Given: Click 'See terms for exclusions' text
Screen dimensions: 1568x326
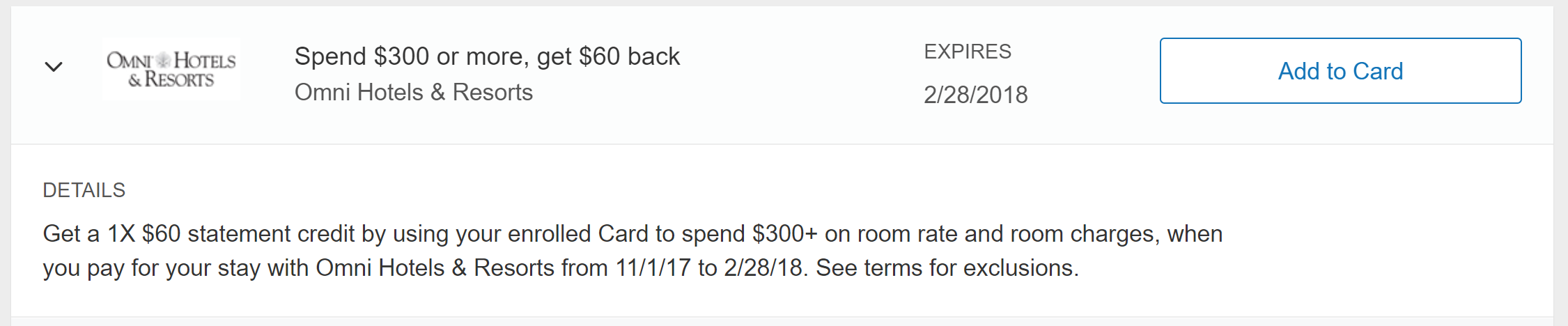Looking at the screenshot, I should point(947,268).
